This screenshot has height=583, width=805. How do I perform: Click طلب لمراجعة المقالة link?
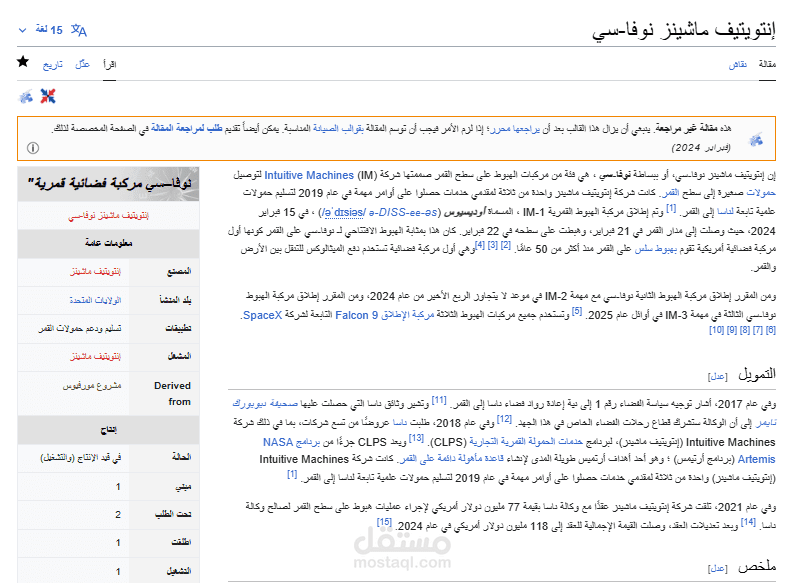click(x=186, y=128)
